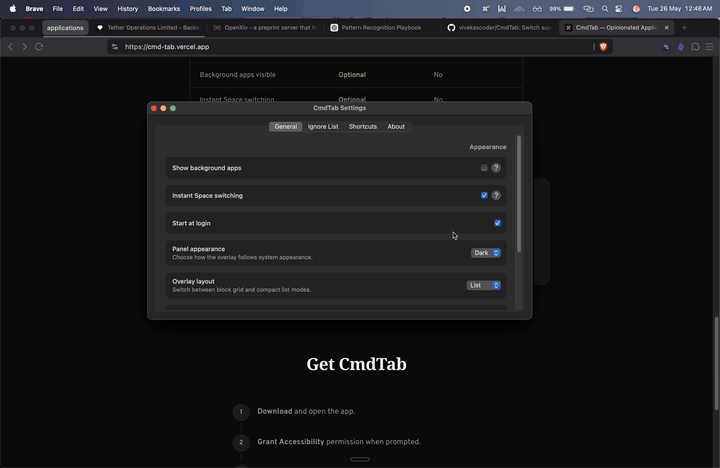Uncheck the Start at login checkbox
The image size is (720, 468).
497,223
